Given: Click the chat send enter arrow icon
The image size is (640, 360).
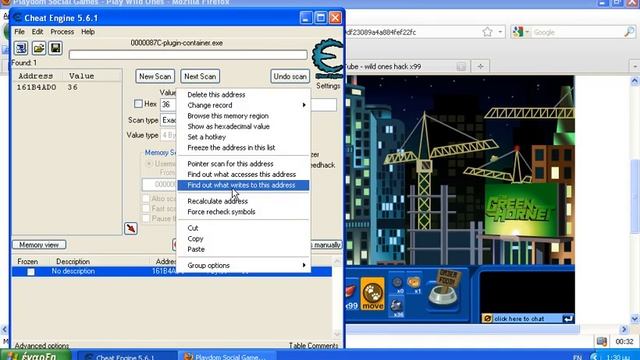Looking at the screenshot, I should (x=568, y=318).
